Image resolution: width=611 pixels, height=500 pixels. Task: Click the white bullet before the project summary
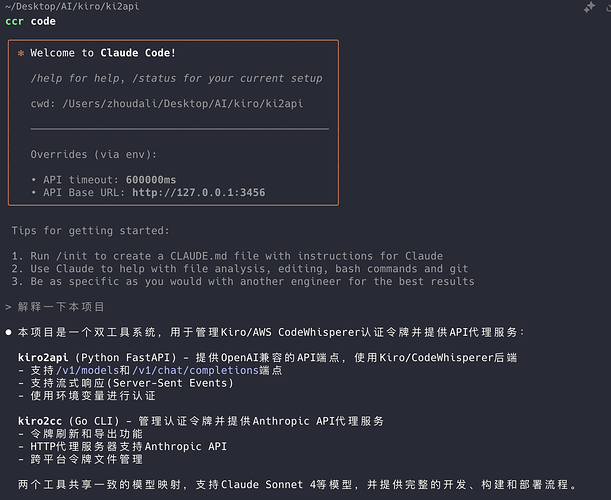pos(9,332)
